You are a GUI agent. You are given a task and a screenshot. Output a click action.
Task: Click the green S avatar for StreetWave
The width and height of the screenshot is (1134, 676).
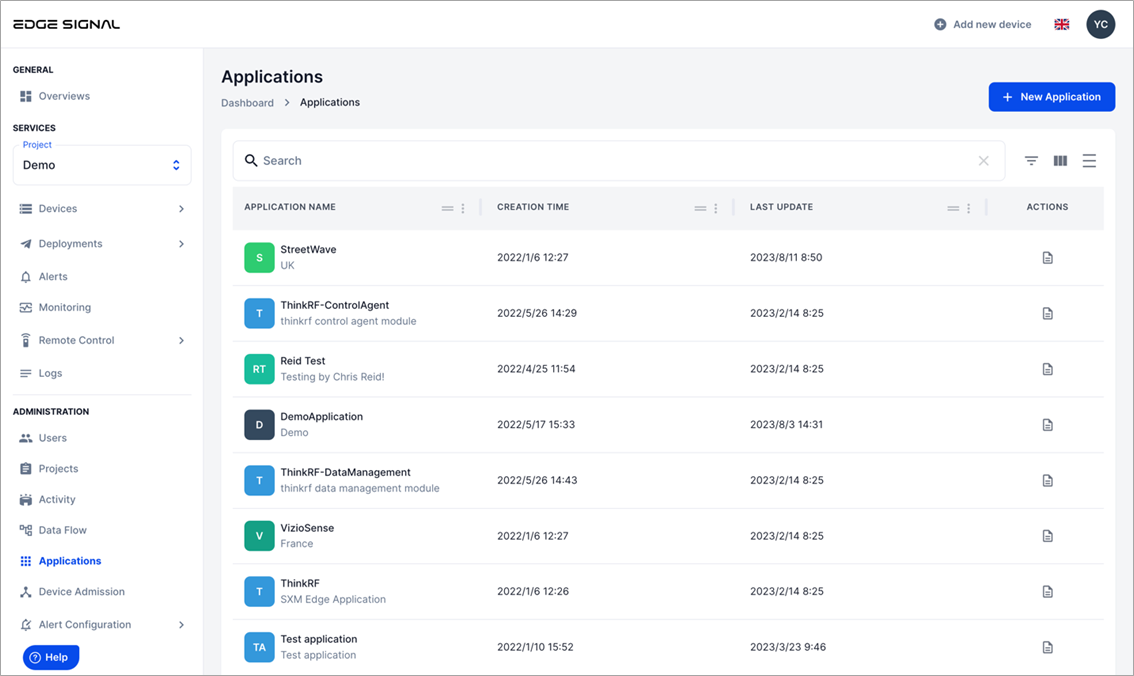coord(259,257)
